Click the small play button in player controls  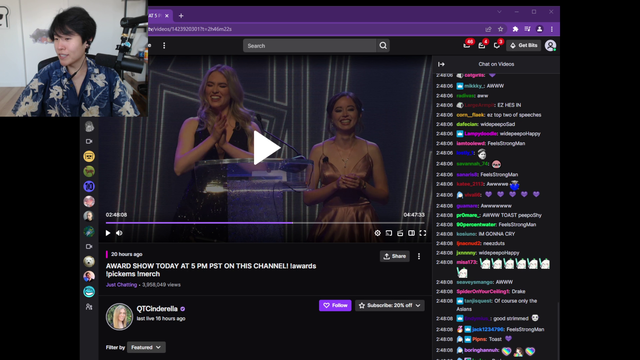(108, 233)
